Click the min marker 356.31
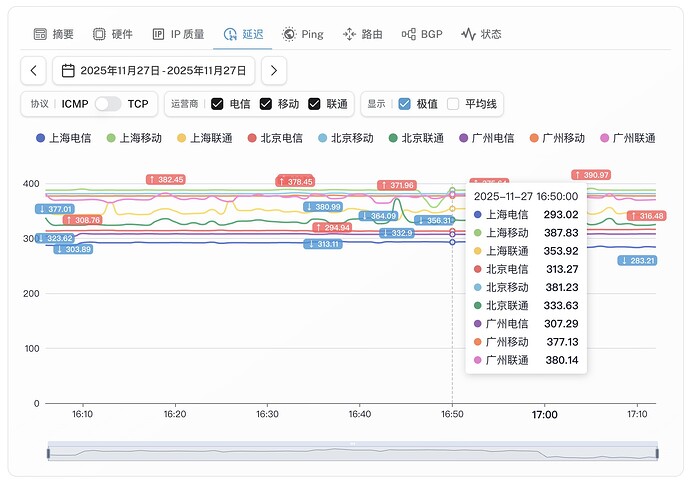The image size is (690, 482). coord(434,220)
